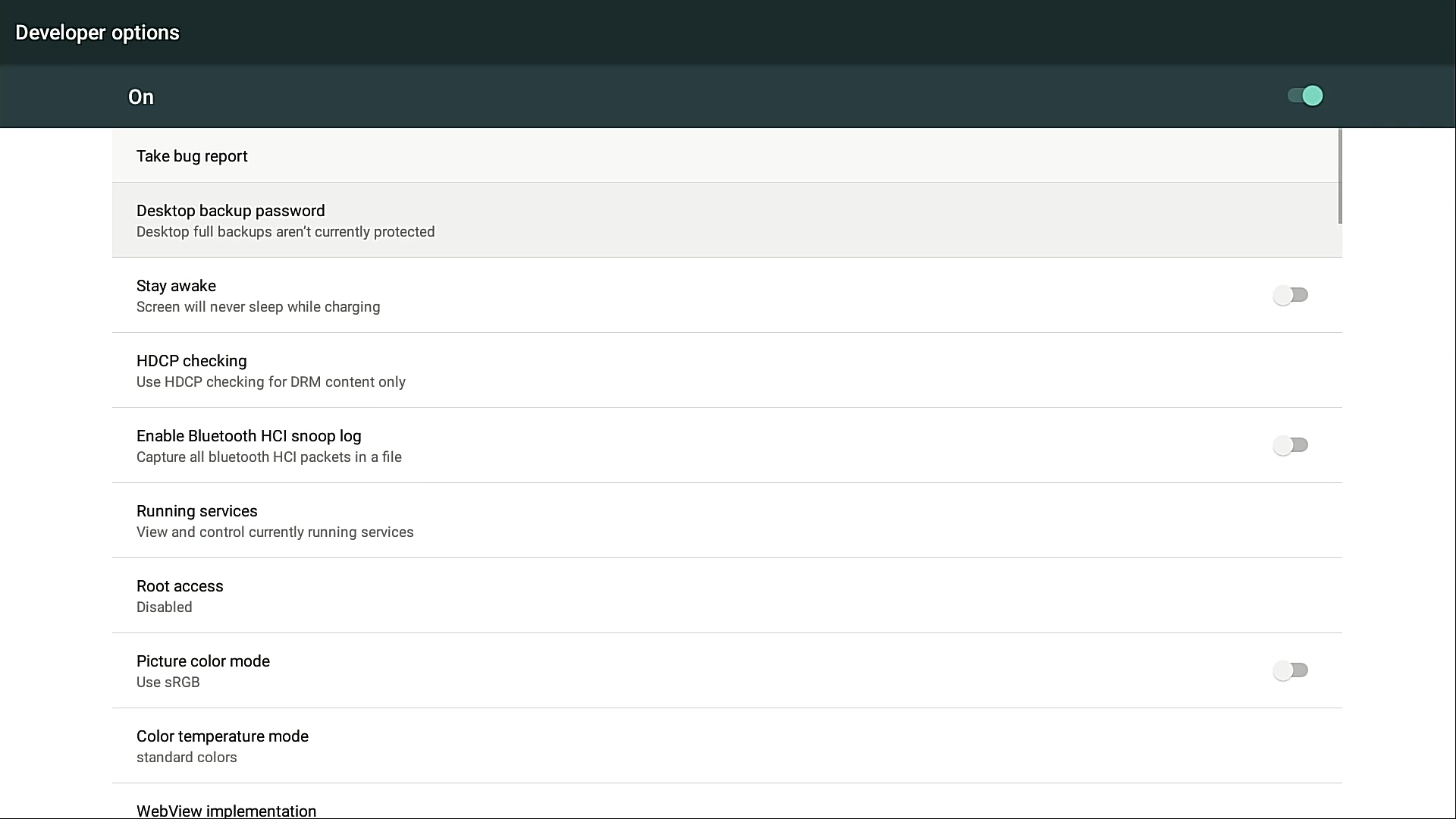
Task: Open Color temperature mode options
Action: coord(222,736)
